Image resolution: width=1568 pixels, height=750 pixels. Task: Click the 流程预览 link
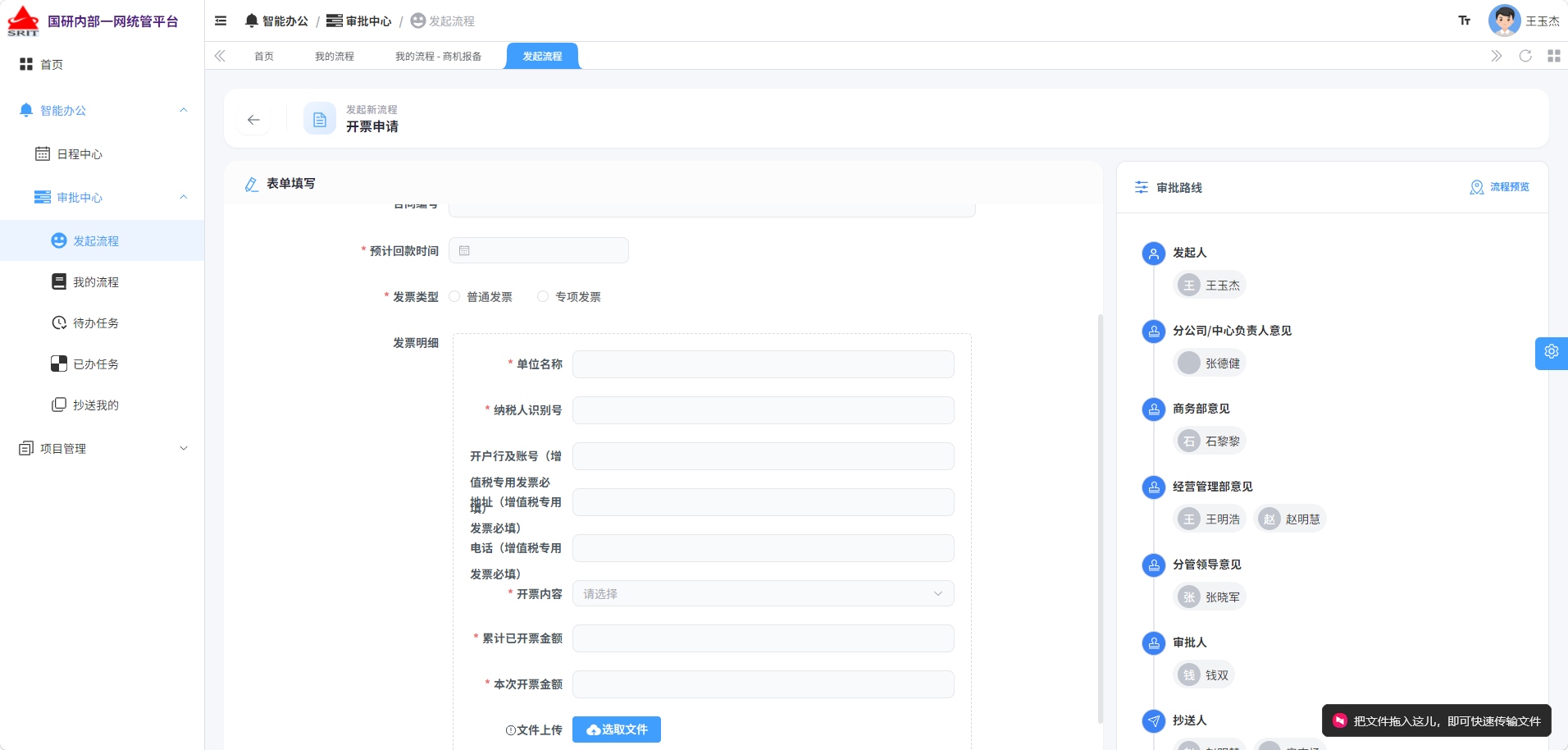point(1509,187)
